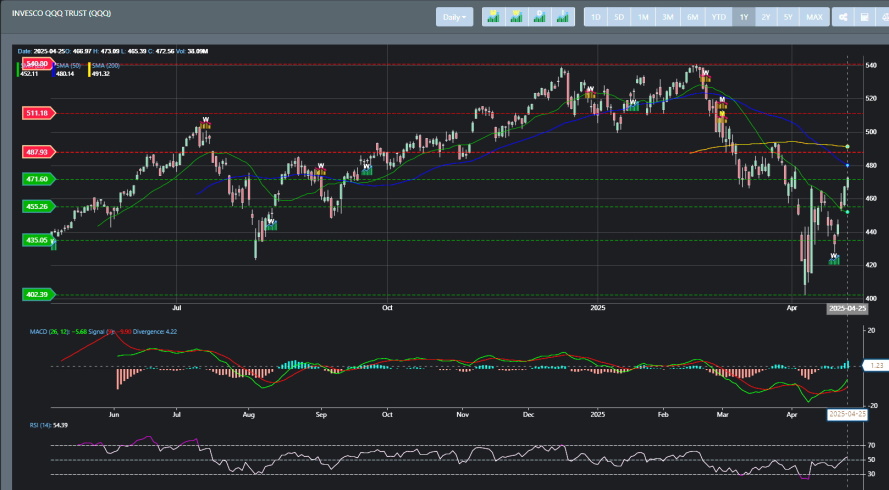Viewport: 889px width, 490px height.
Task: Click the 480.14 SMA 50 value
Action: tap(65, 74)
